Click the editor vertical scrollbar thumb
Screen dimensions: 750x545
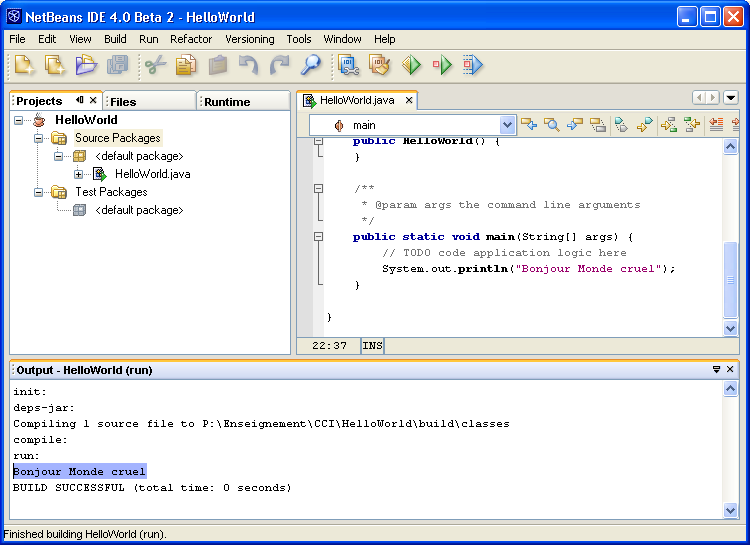click(730, 279)
